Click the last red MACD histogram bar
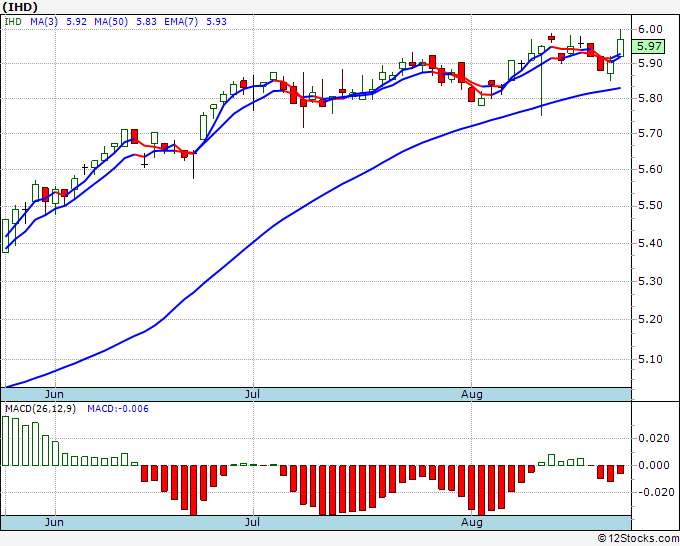This screenshot has height=546, width=680. (x=621, y=469)
